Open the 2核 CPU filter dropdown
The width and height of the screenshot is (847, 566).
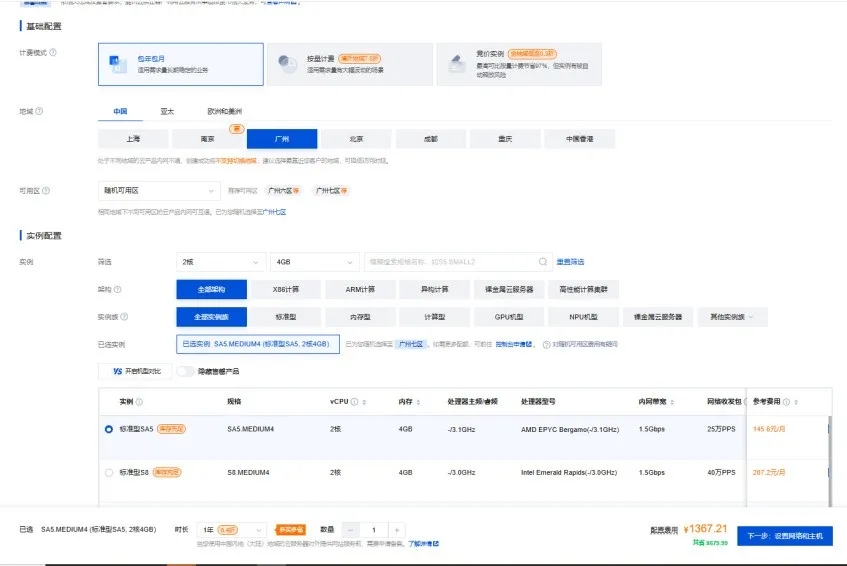click(220, 262)
